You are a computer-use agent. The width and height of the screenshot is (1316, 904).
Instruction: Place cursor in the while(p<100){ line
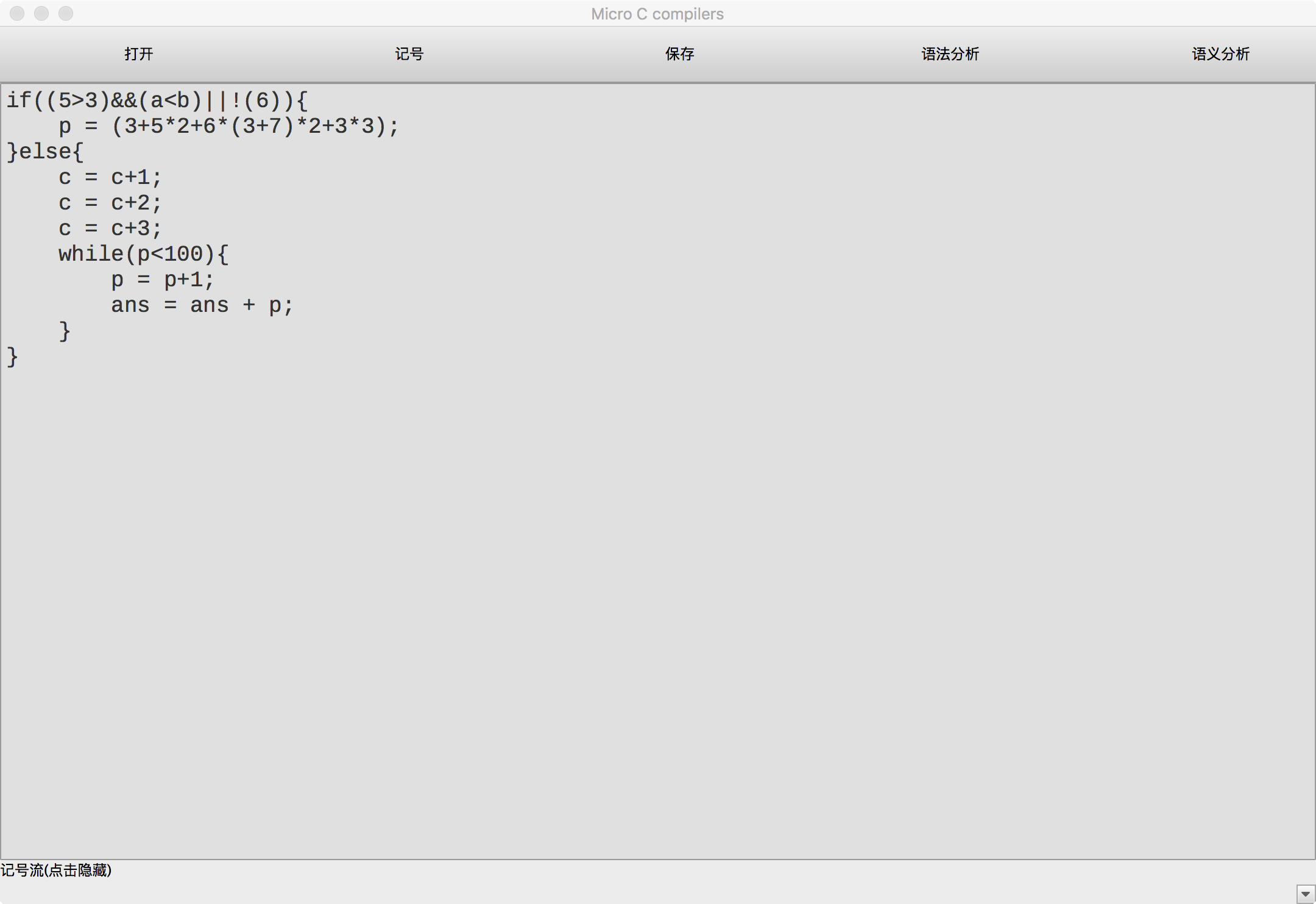point(144,254)
